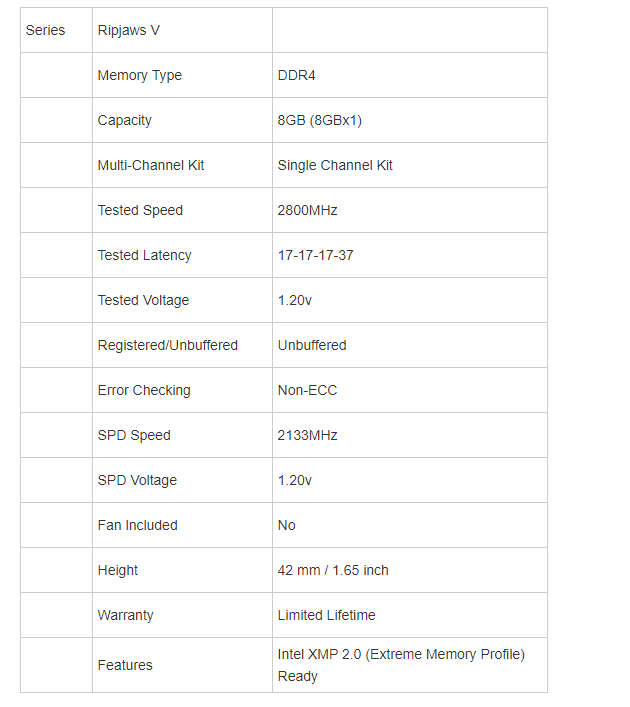Click the Tested Voltage label
The height and width of the screenshot is (707, 630).
pyautogui.click(x=143, y=300)
